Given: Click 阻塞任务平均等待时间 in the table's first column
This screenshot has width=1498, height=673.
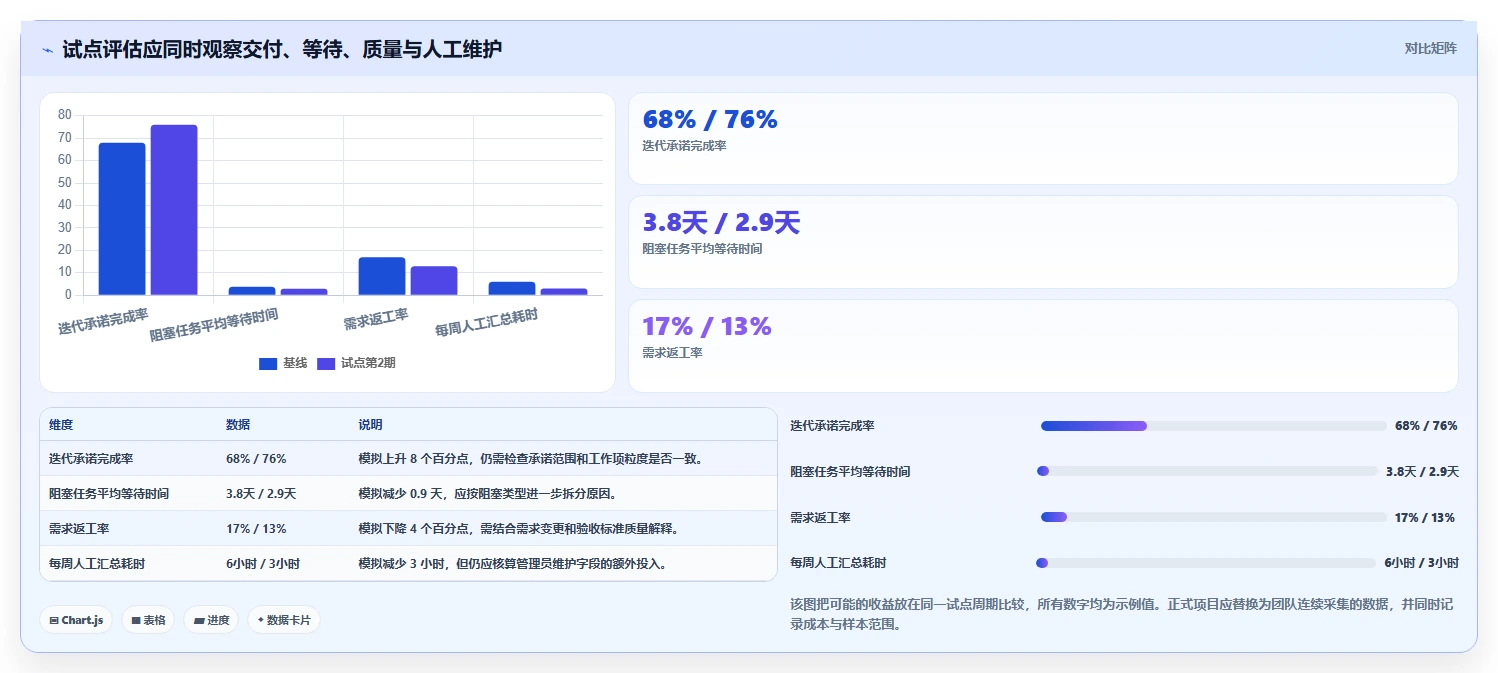Looking at the screenshot, I should [x=109, y=494].
